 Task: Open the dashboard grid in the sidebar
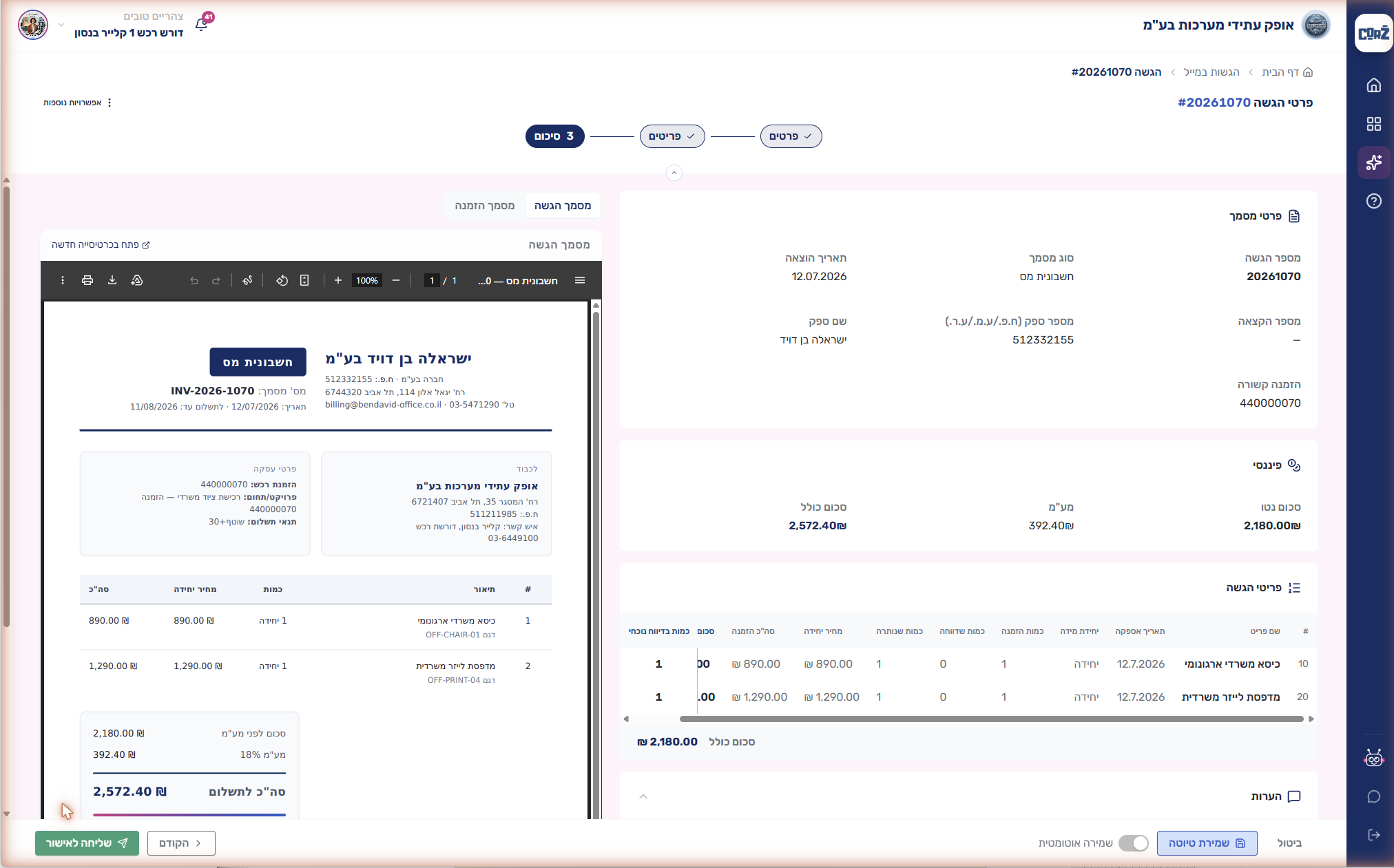pos(1374,124)
